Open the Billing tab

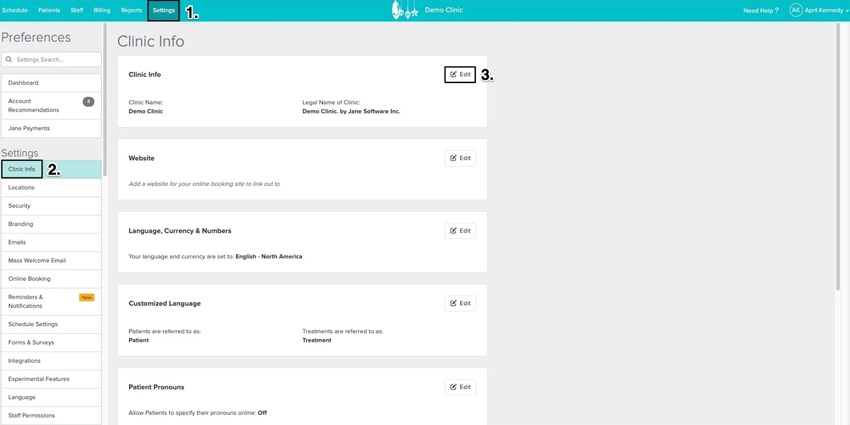[x=102, y=10]
